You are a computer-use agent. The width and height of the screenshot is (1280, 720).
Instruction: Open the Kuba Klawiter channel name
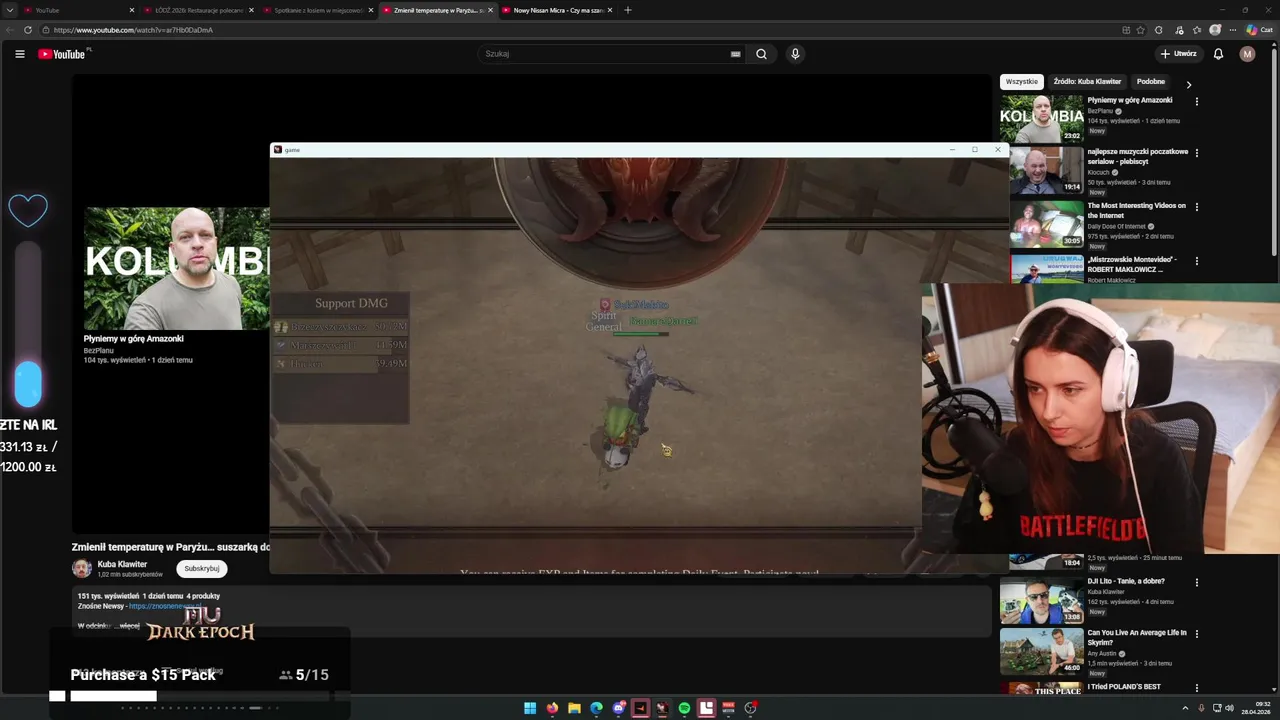point(122,564)
